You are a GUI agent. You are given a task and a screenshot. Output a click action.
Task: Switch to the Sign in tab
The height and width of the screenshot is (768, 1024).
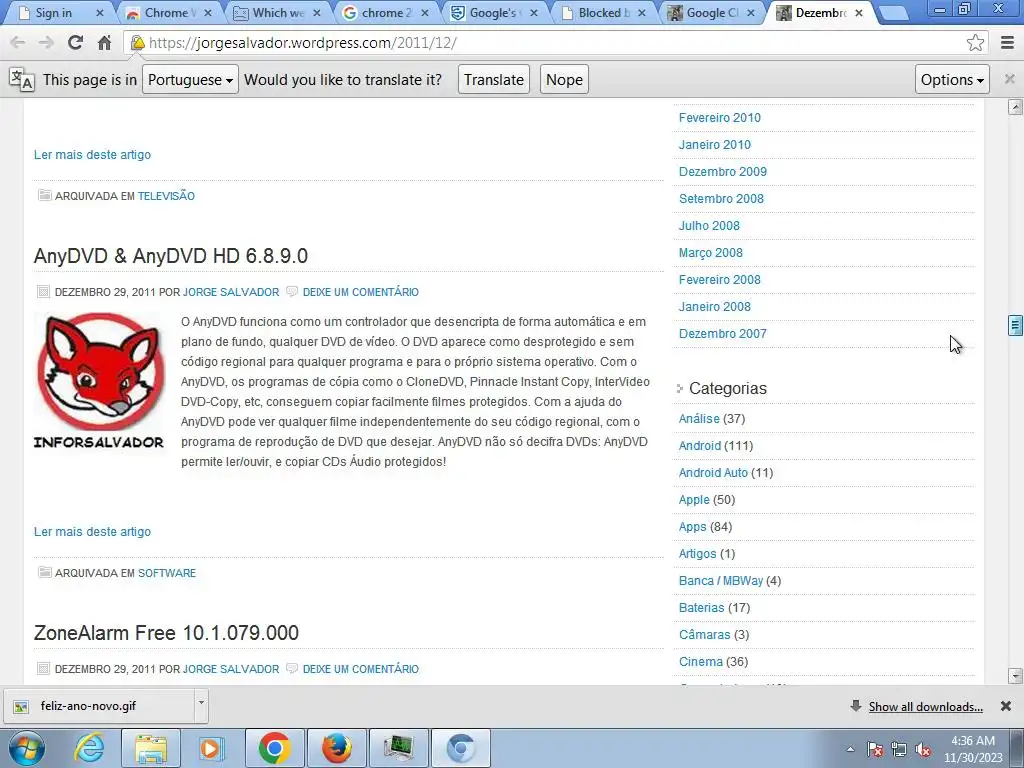[x=59, y=12]
